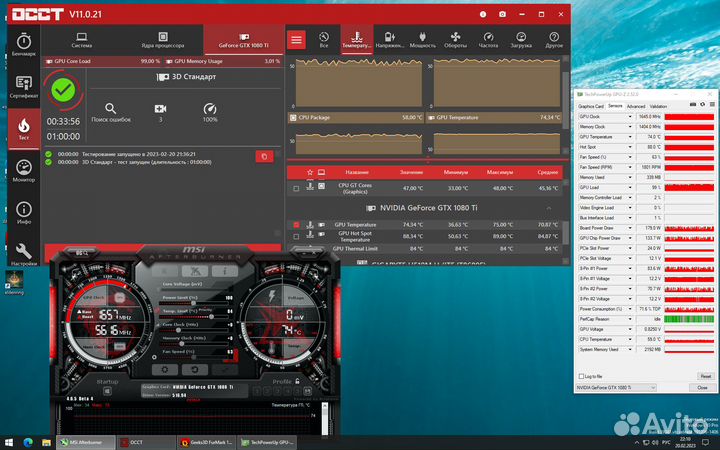Select the Voltage sensors tab in OCCT
This screenshot has width=720, height=450.
[x=389, y=40]
